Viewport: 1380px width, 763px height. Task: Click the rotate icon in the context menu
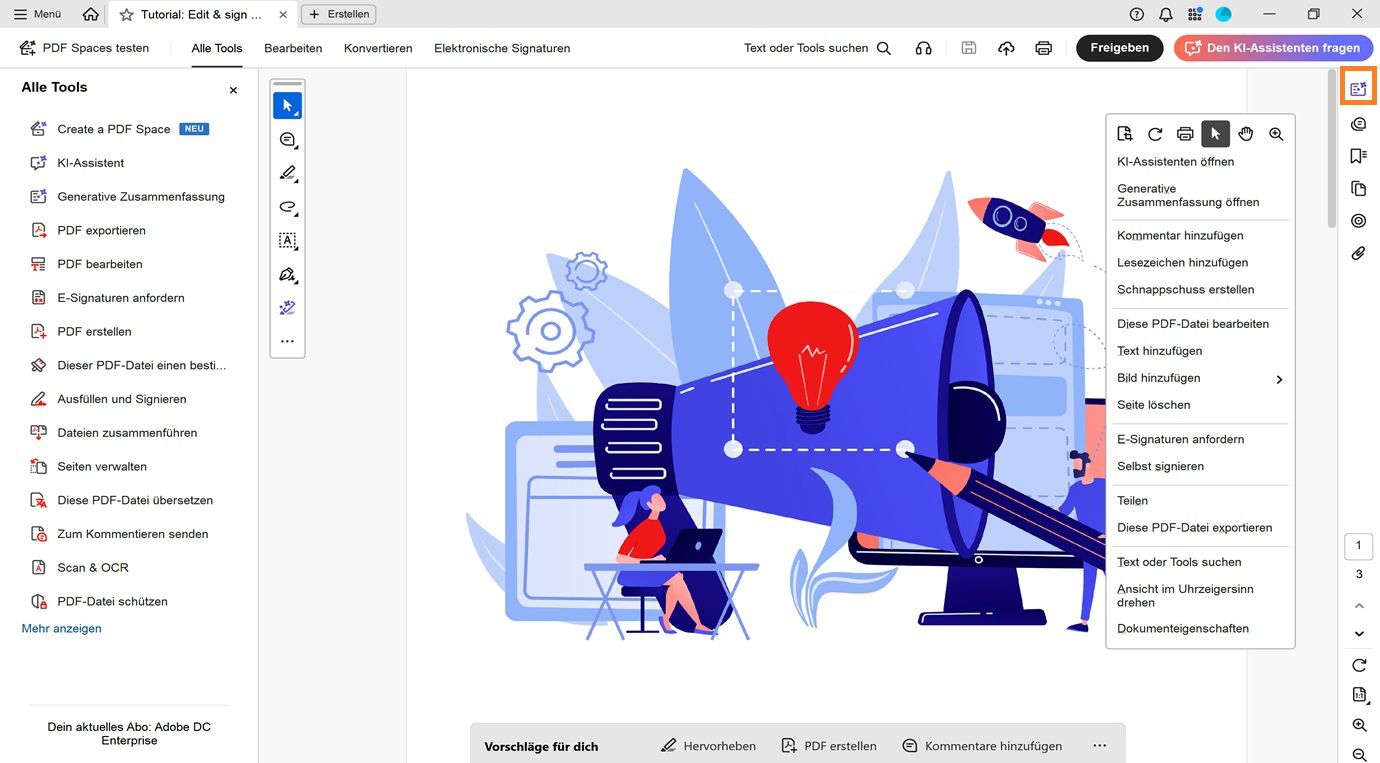(x=1155, y=134)
